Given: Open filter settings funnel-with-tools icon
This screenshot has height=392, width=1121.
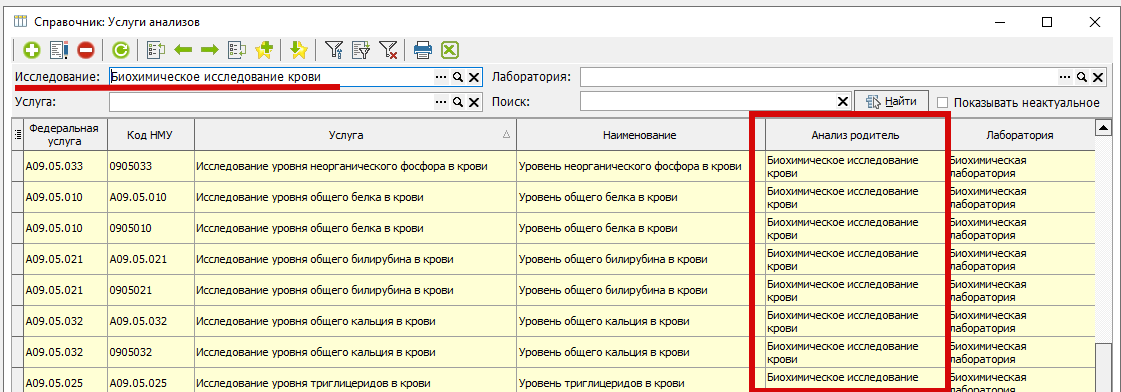Looking at the screenshot, I should (x=334, y=50).
